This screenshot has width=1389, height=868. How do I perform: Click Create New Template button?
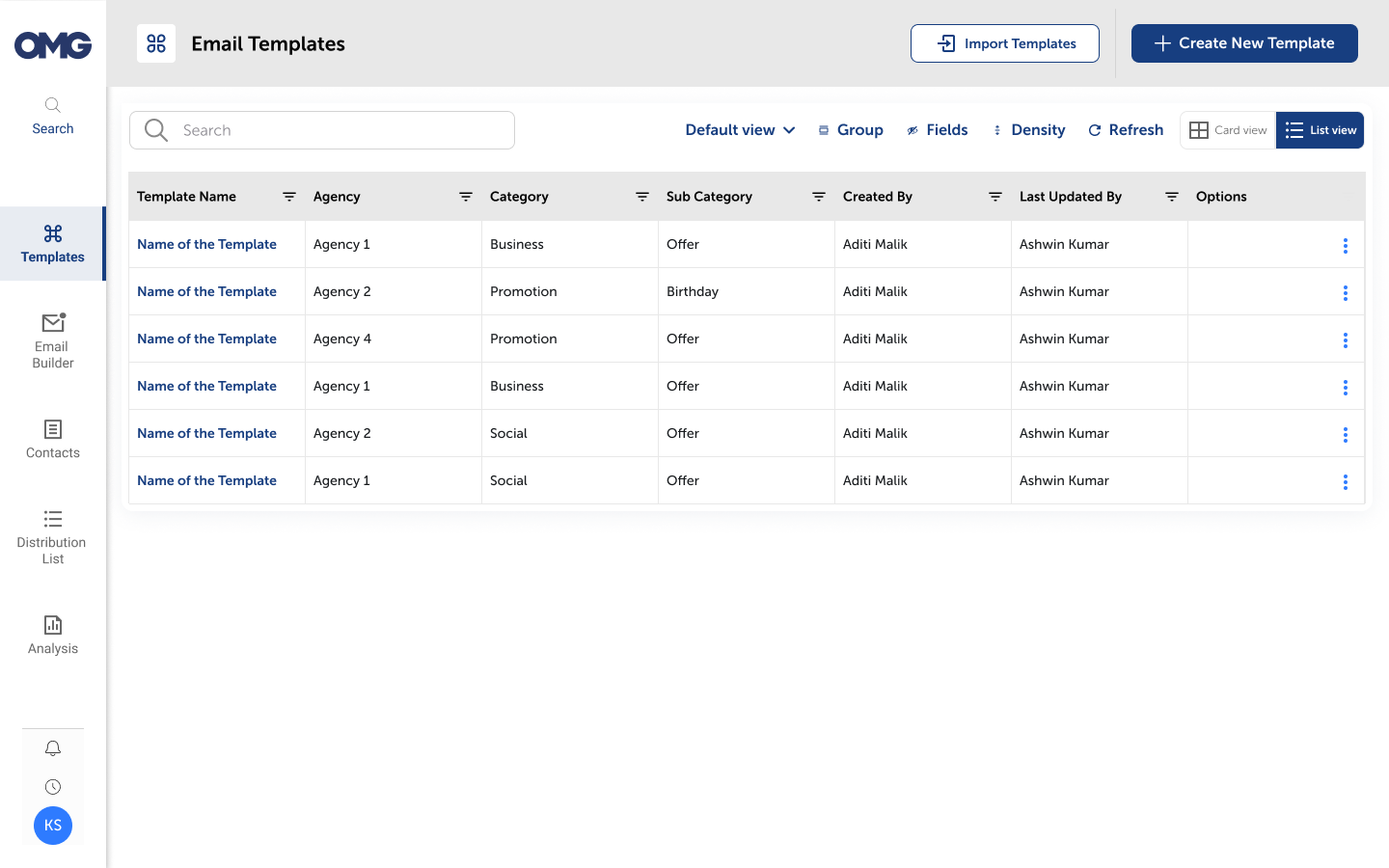coord(1244,43)
